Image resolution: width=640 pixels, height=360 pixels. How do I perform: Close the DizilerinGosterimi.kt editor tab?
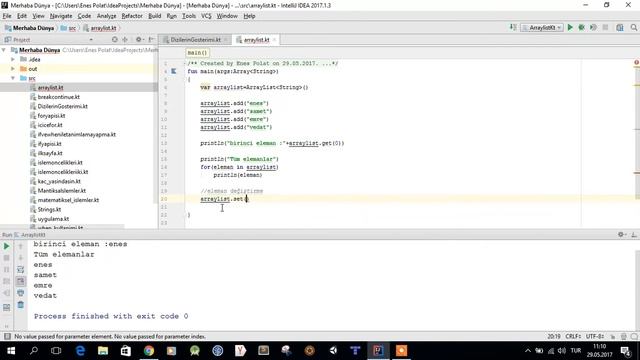click(226, 40)
